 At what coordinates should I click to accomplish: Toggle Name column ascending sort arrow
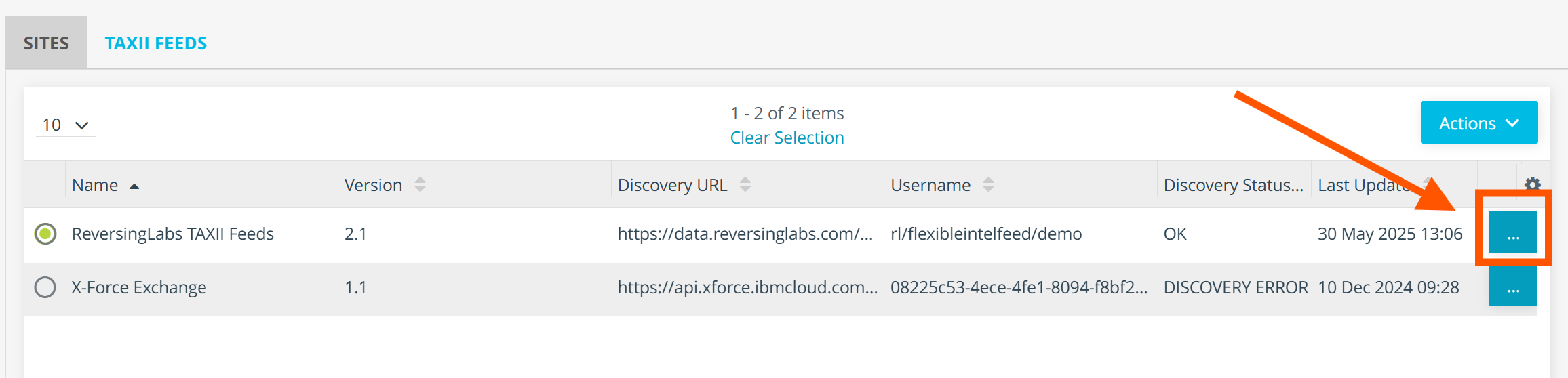point(134,186)
